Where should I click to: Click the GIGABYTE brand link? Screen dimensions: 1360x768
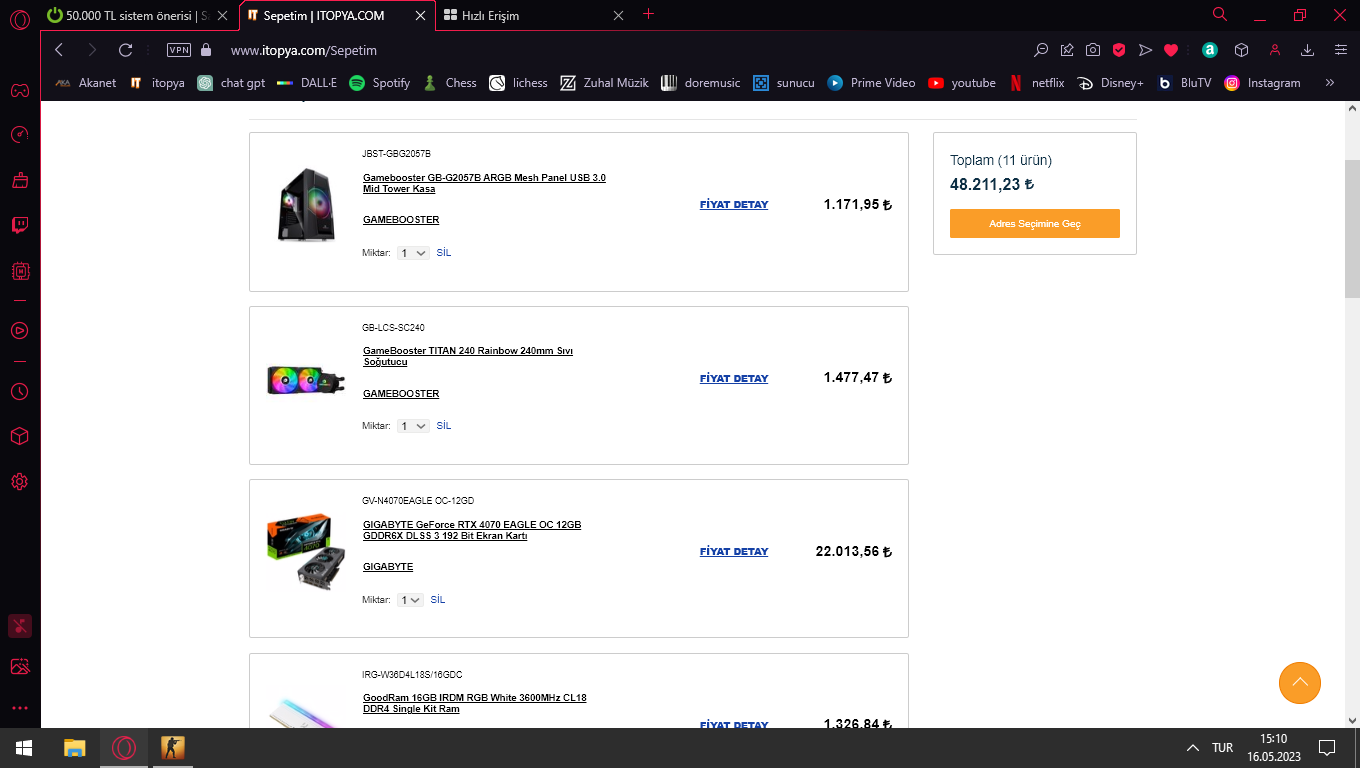pos(388,567)
